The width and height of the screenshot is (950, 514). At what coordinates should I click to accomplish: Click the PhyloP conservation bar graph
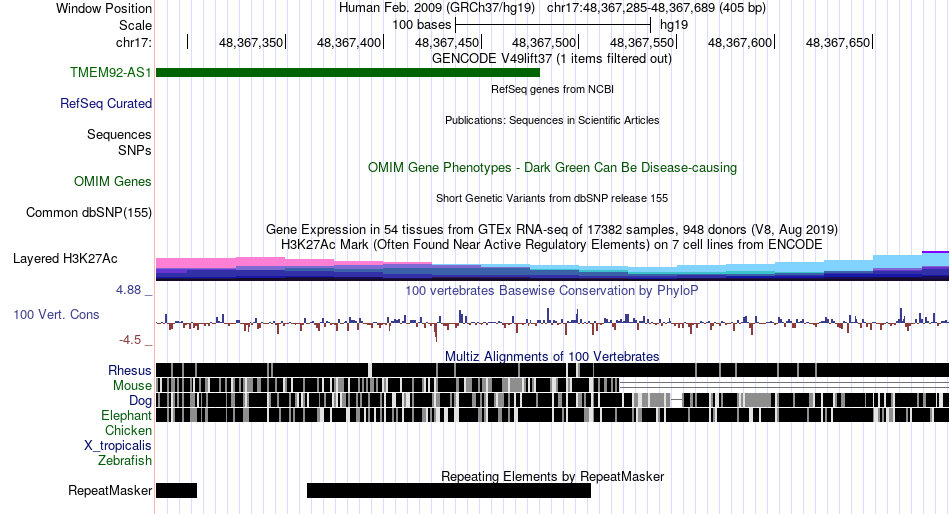pos(552,324)
